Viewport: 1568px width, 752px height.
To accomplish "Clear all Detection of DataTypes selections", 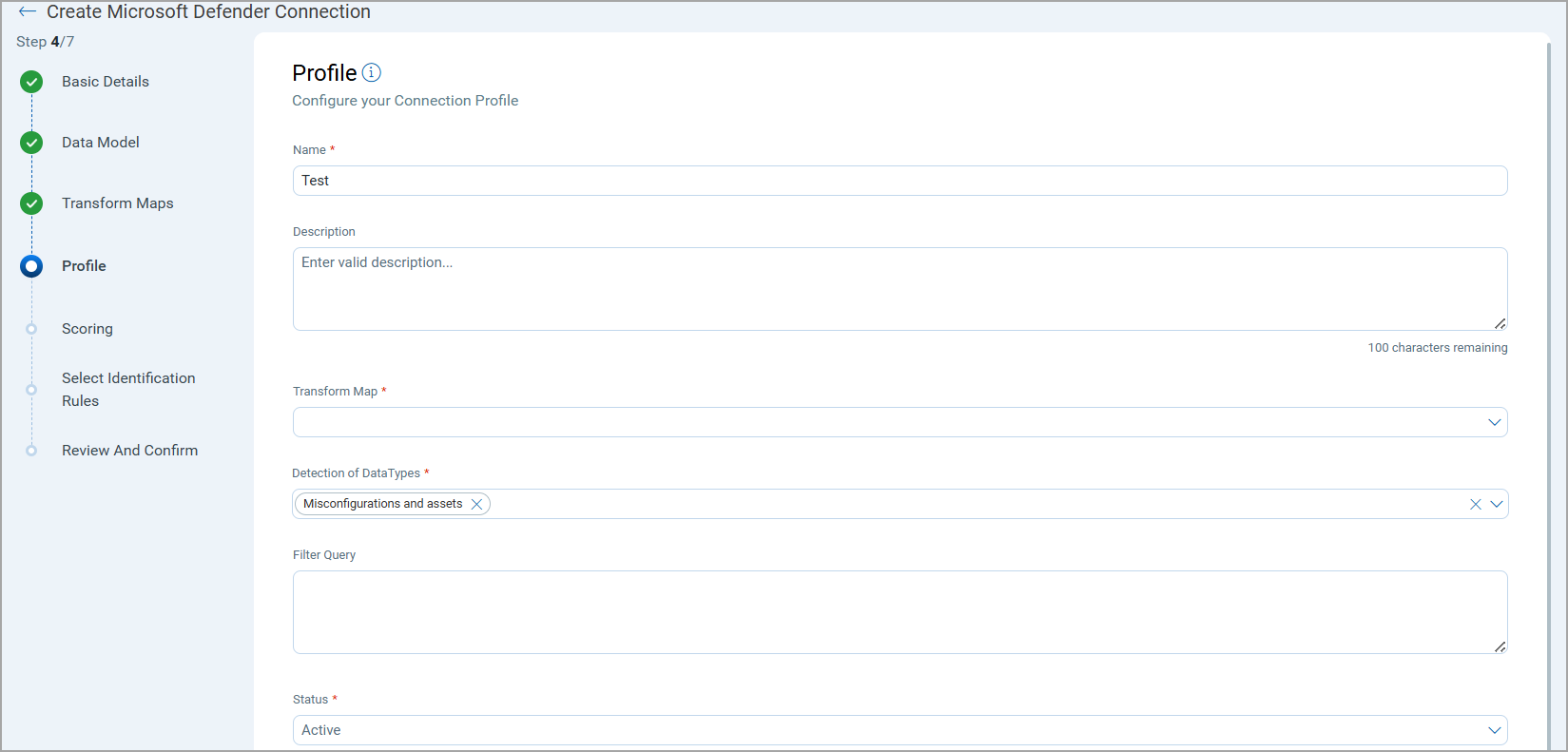I will pyautogui.click(x=1476, y=504).
